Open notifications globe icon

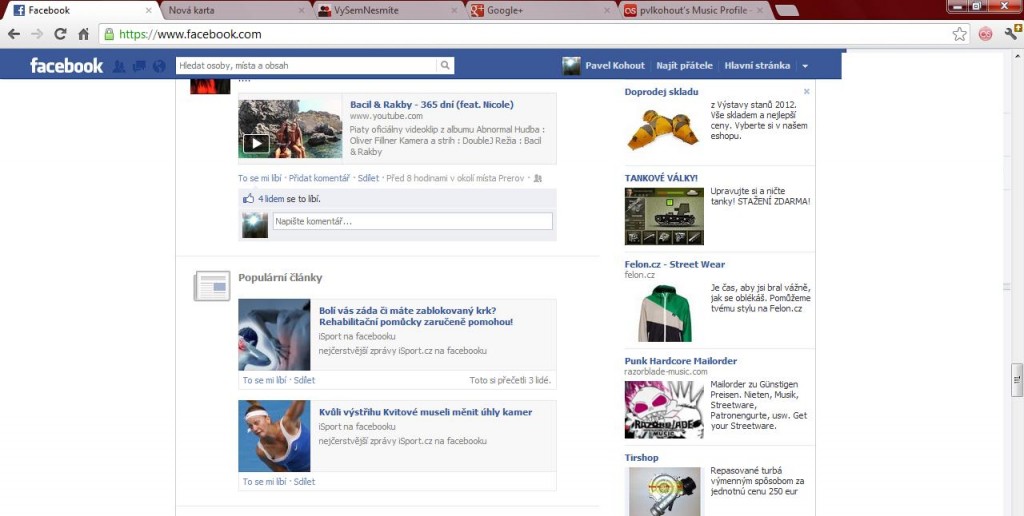pos(159,66)
